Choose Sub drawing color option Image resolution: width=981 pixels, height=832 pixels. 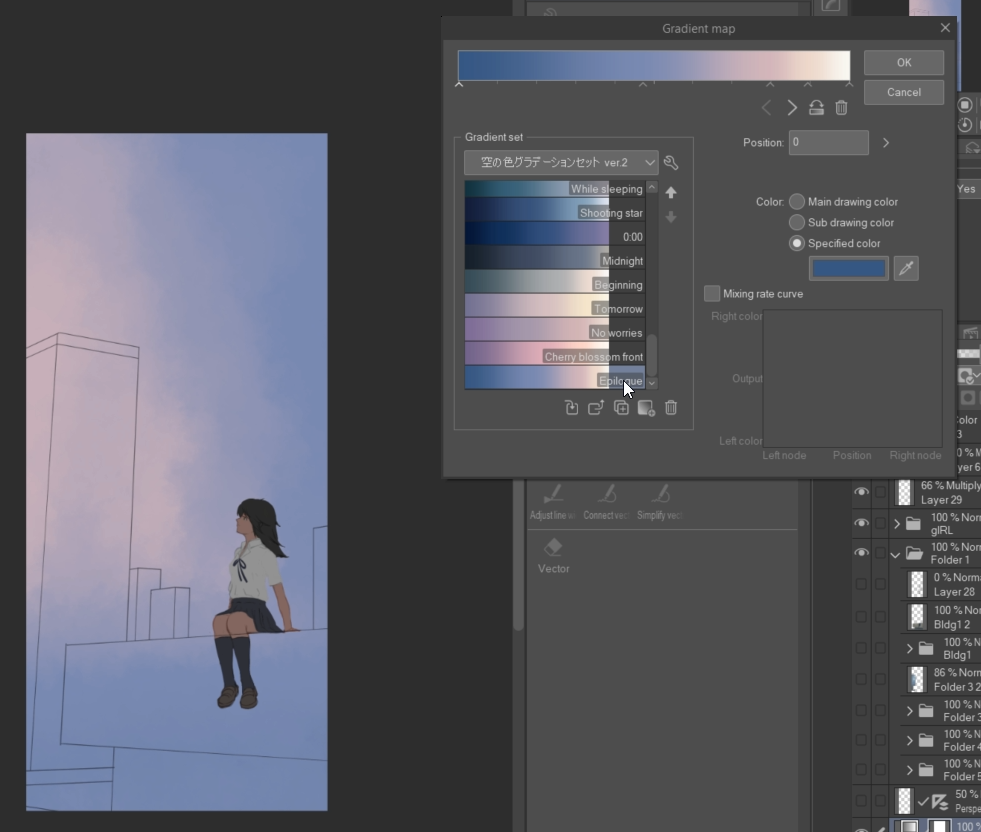click(x=797, y=223)
